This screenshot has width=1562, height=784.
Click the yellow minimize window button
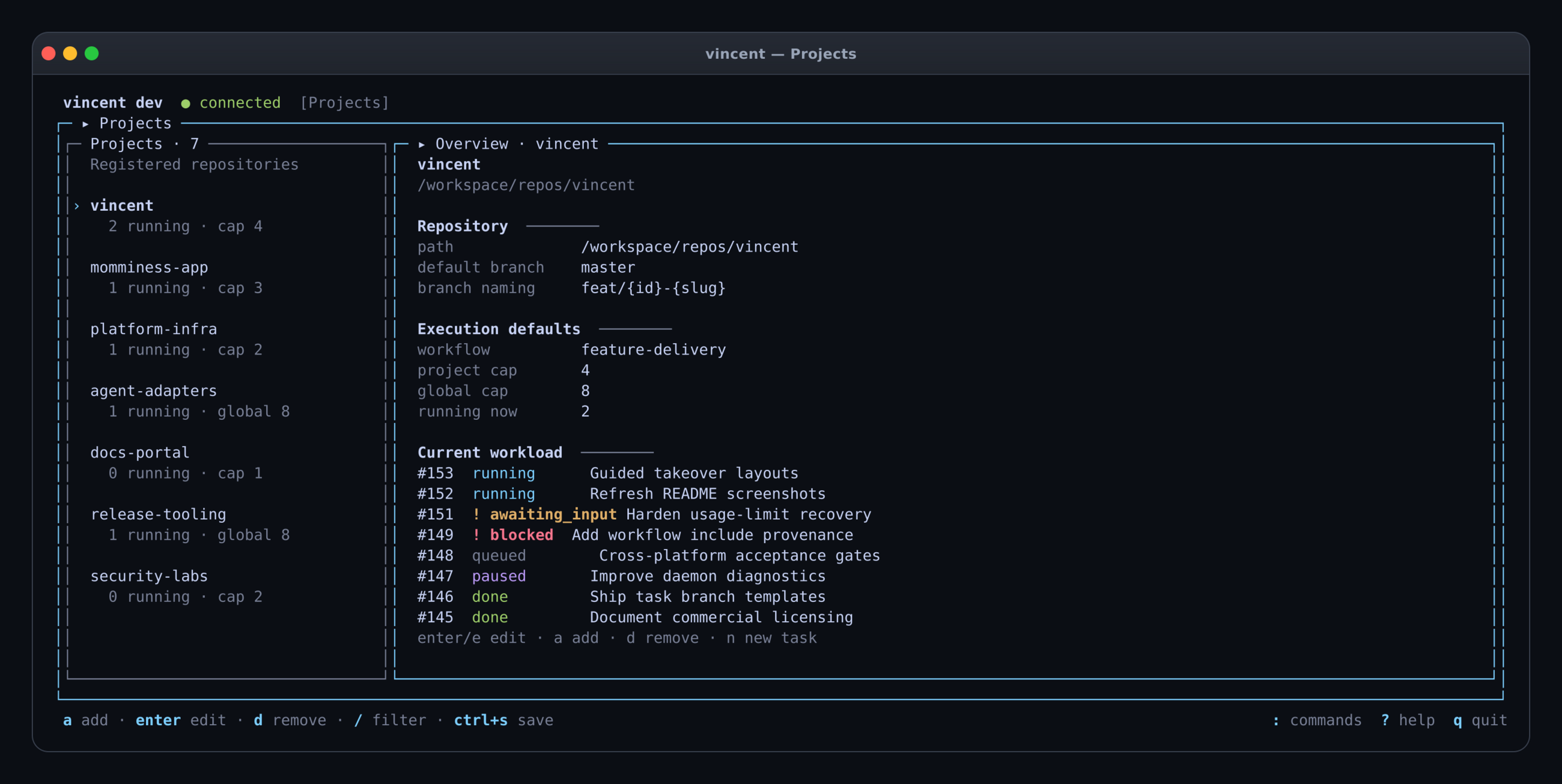tap(70, 54)
